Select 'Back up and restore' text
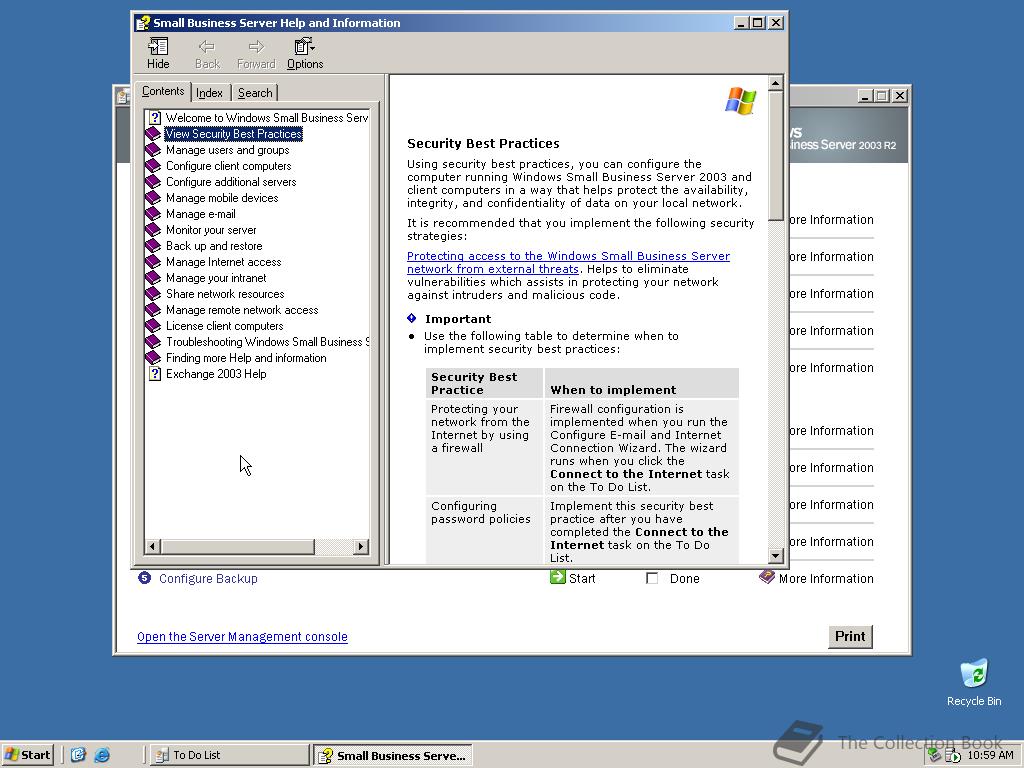1024x768 pixels. 214,246
